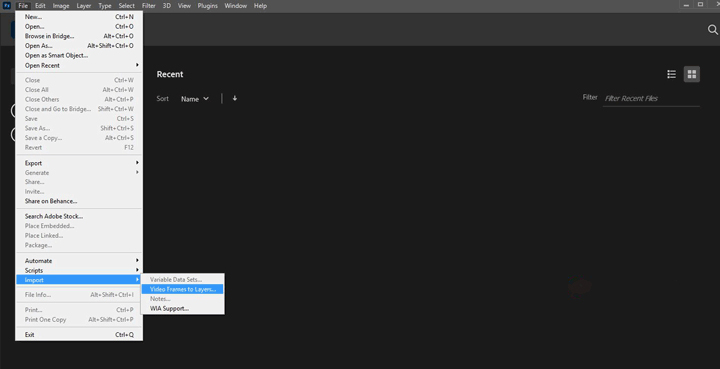Open the Type menu

pyautogui.click(x=105, y=6)
